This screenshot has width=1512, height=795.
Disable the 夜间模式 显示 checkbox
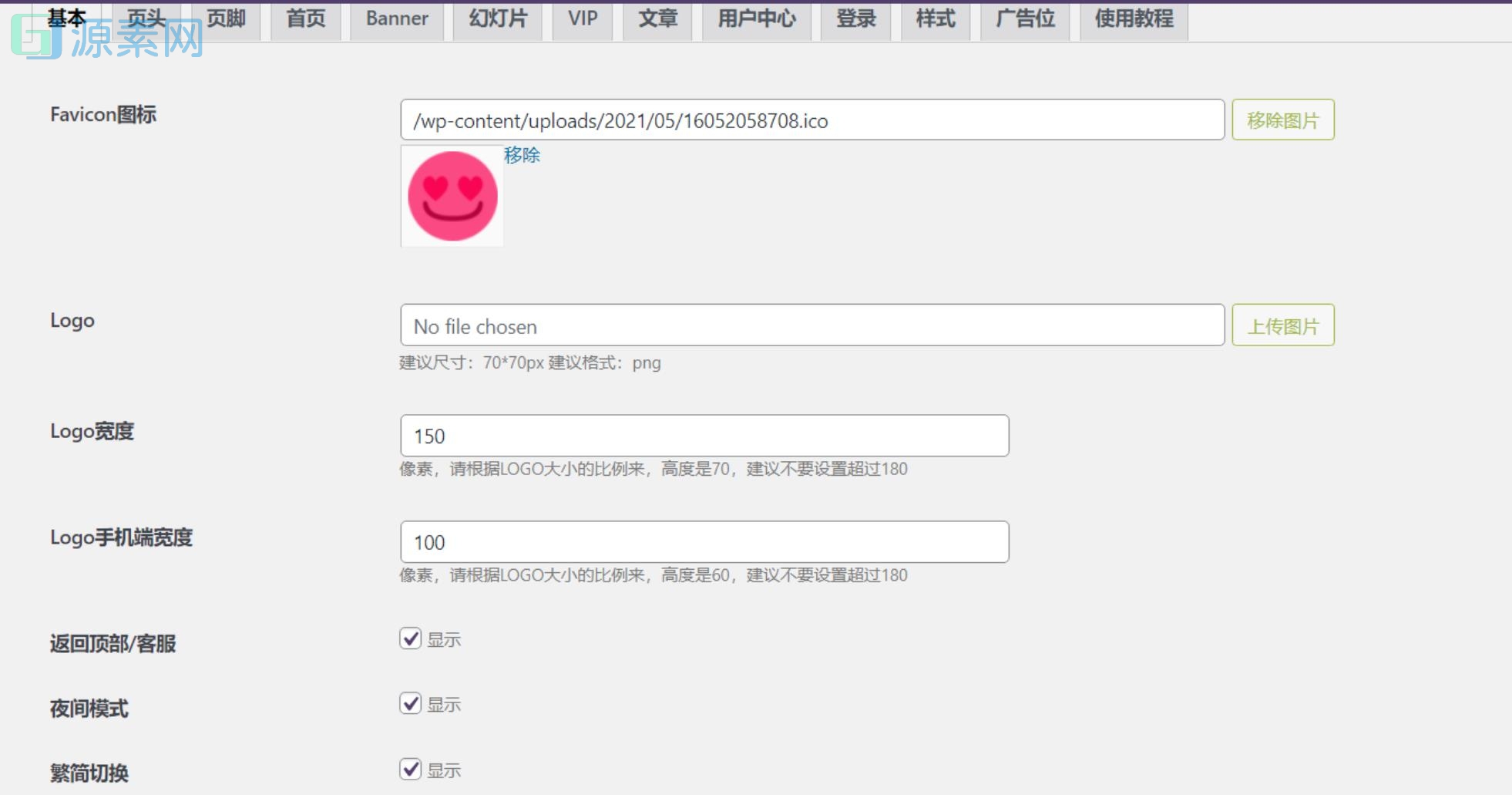[409, 703]
